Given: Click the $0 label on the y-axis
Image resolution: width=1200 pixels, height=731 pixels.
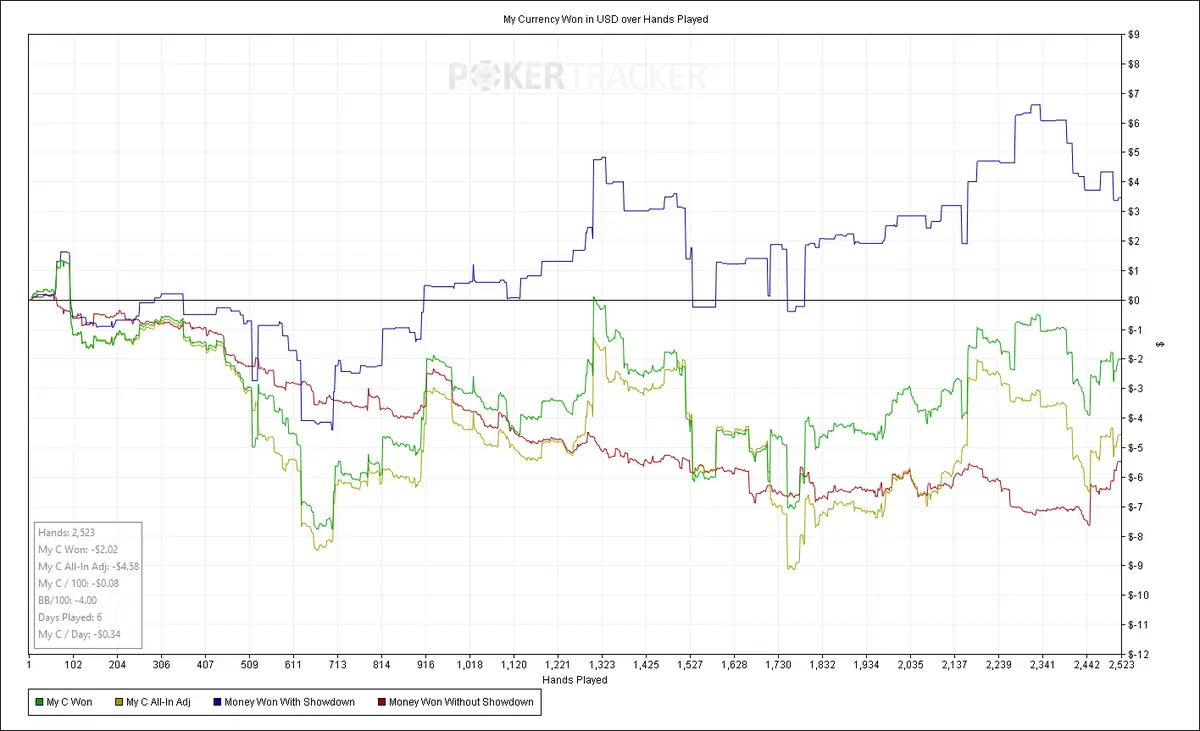Looking at the screenshot, I should 1133,300.
